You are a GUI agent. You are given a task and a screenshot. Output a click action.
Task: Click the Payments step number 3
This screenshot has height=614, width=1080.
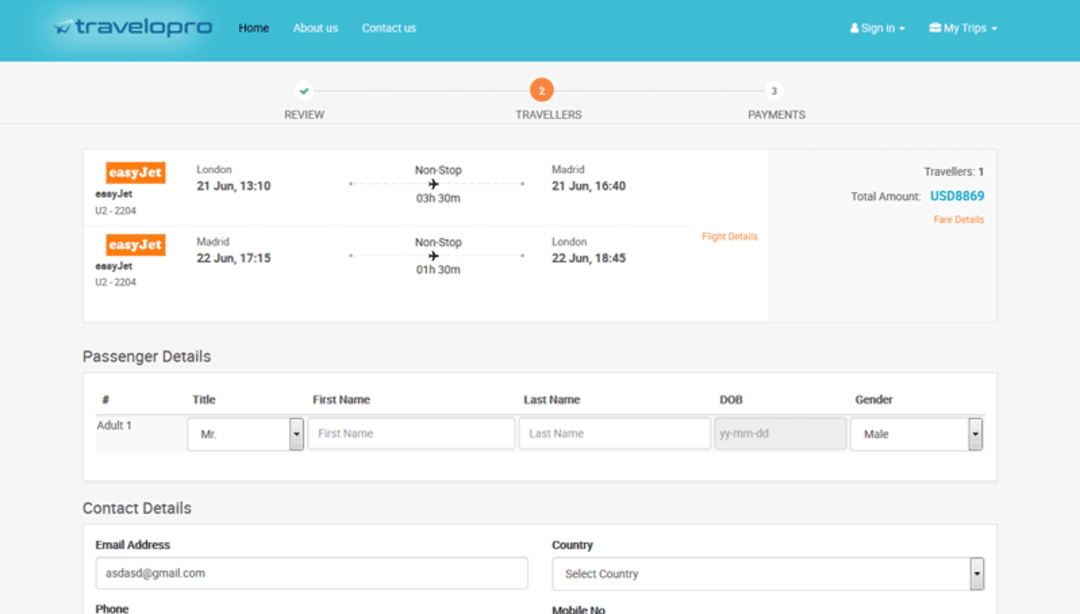coord(775,90)
